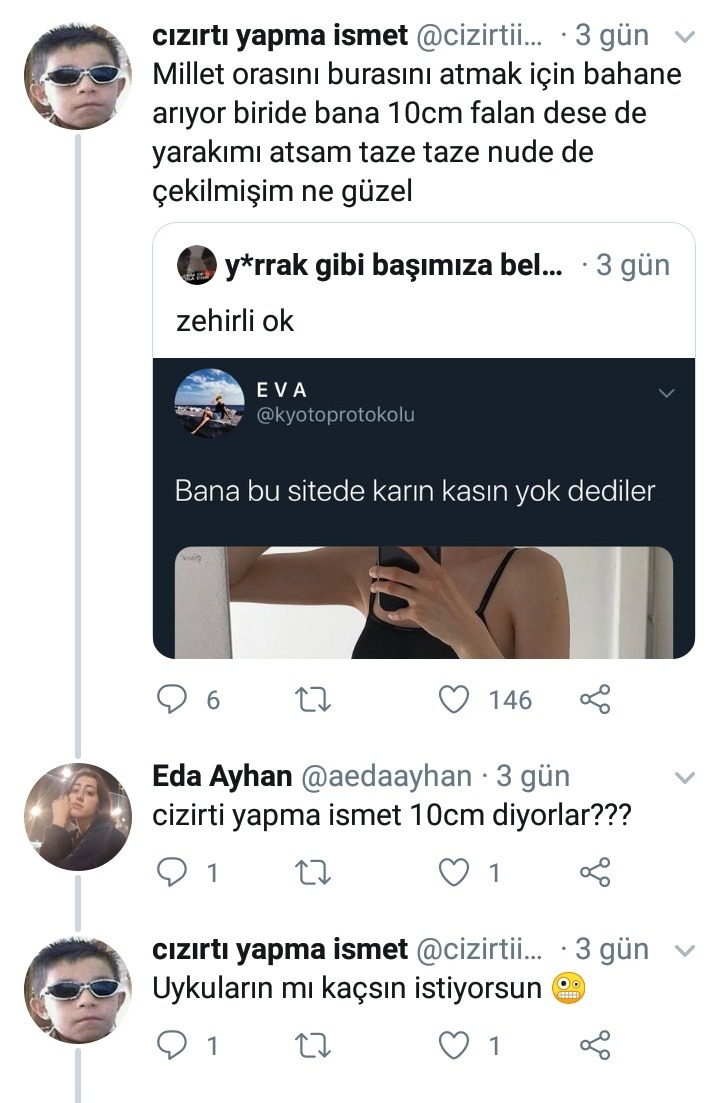Screen dimensions: 720x1103
Task: Like the 'Uykuların mı kaçsın' tweet
Action: [455, 1046]
